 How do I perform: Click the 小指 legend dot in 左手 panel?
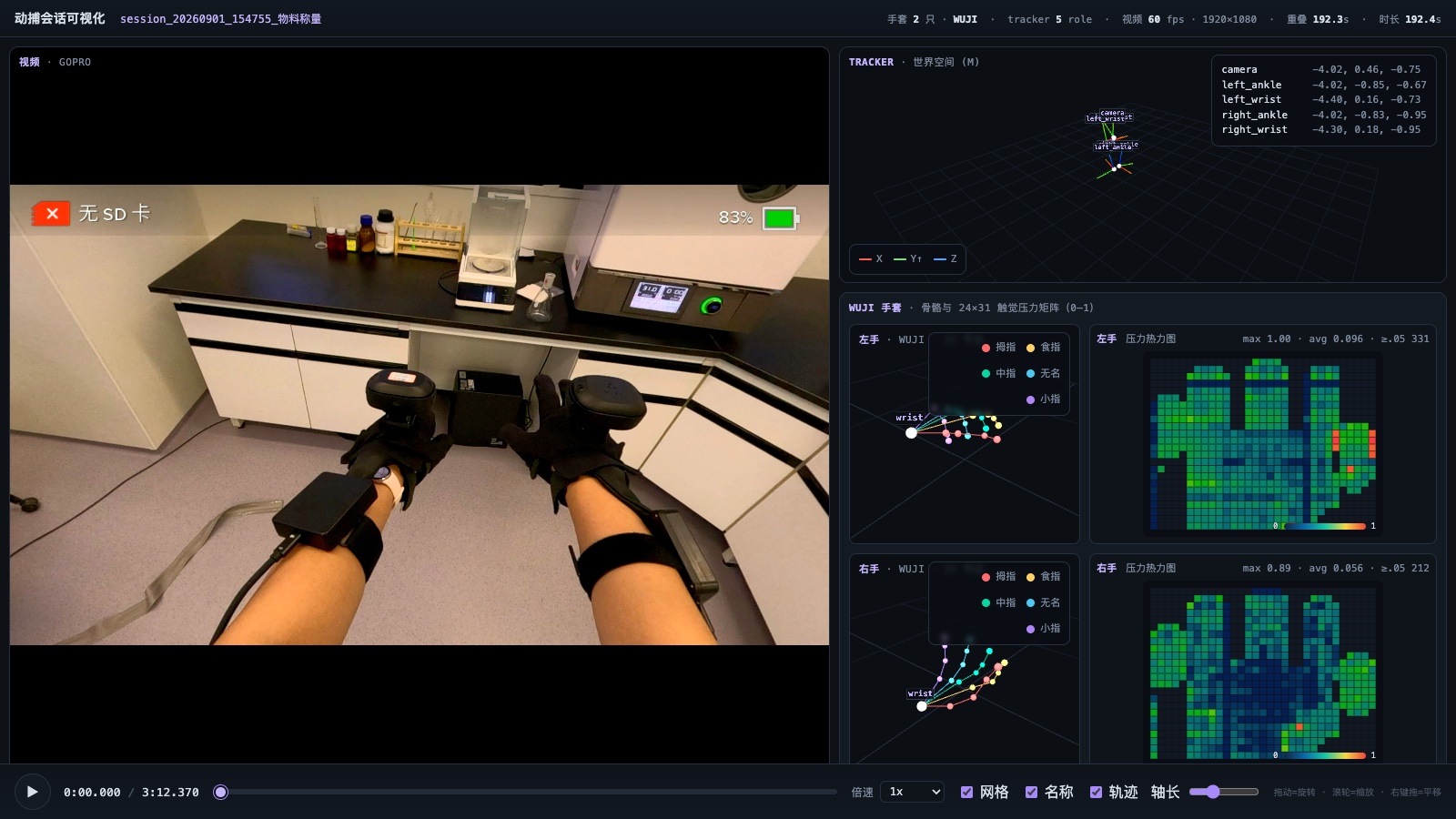pos(1030,399)
